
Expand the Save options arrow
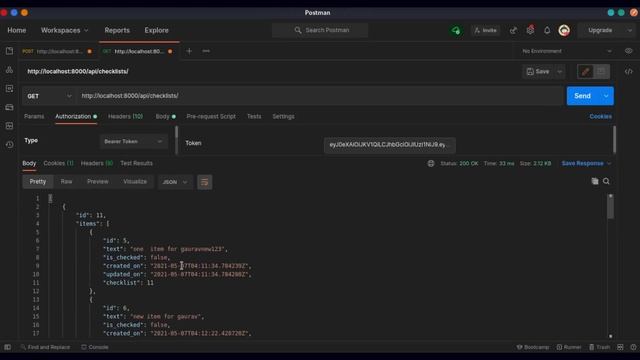tap(560, 71)
